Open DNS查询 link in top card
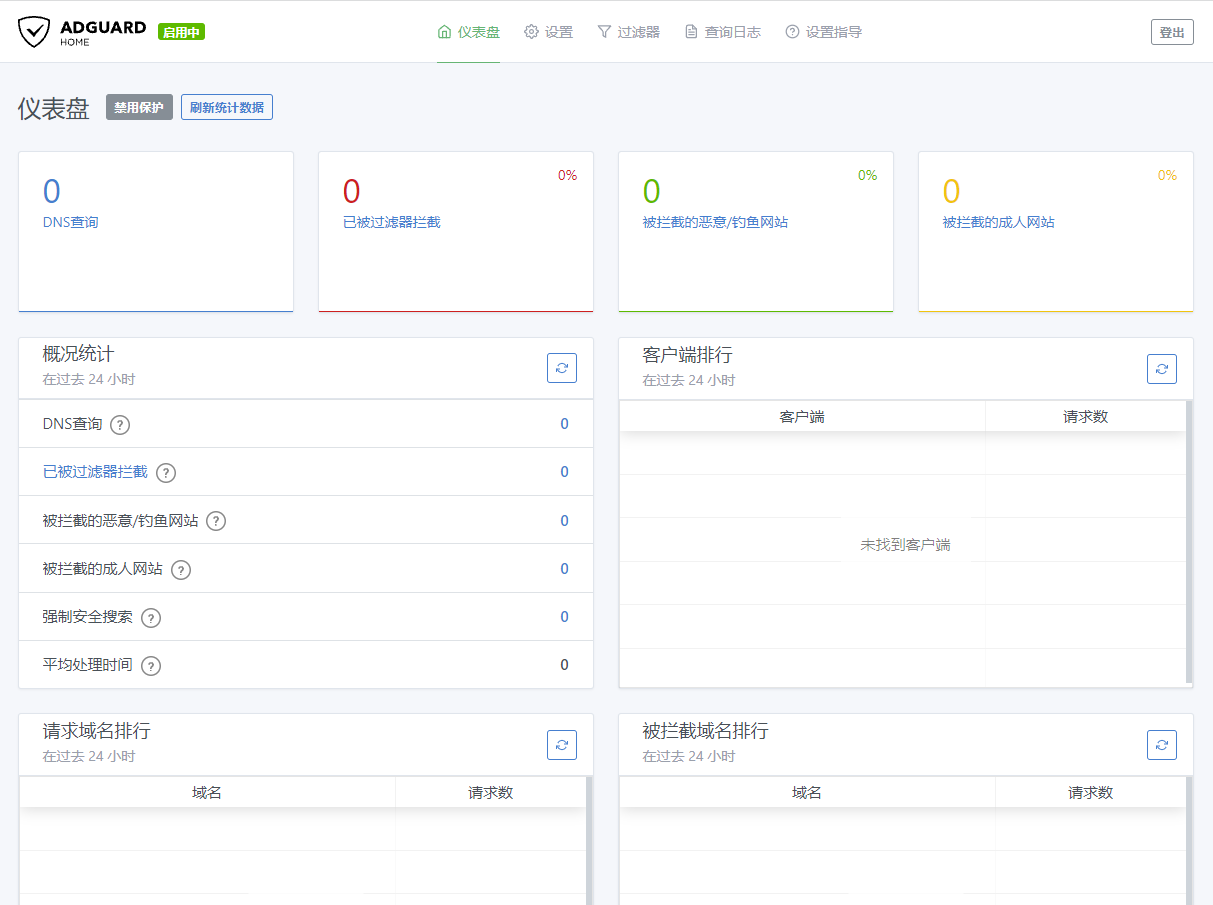 [x=70, y=222]
